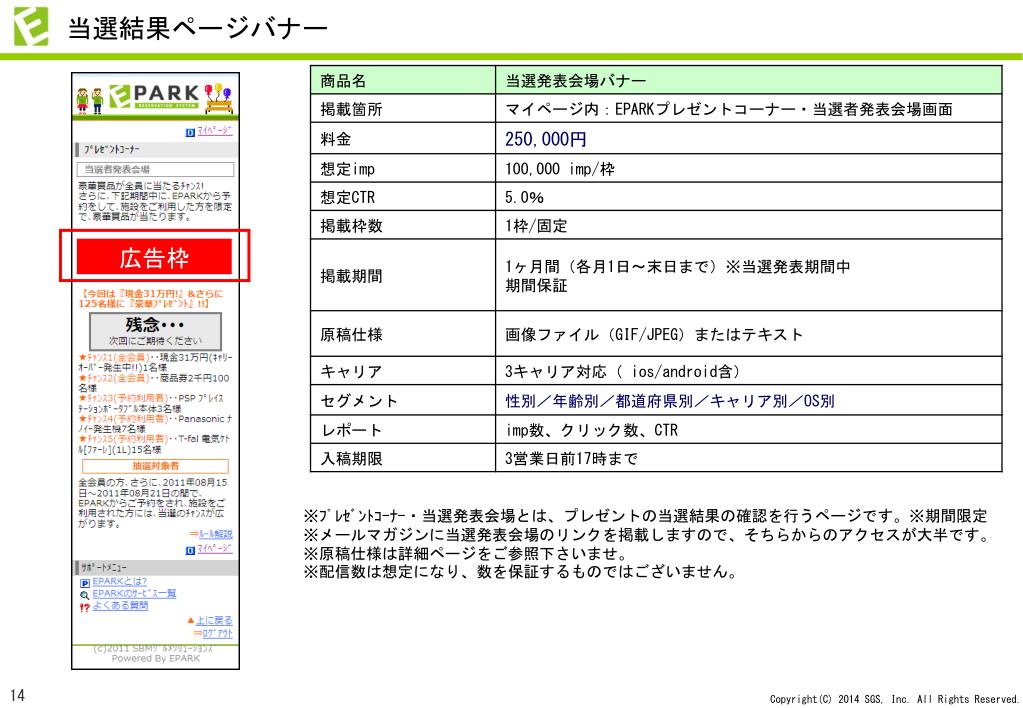This screenshot has width=1023, height=708.
Task: Click the note about メールマガジン links
Action: tap(647, 534)
